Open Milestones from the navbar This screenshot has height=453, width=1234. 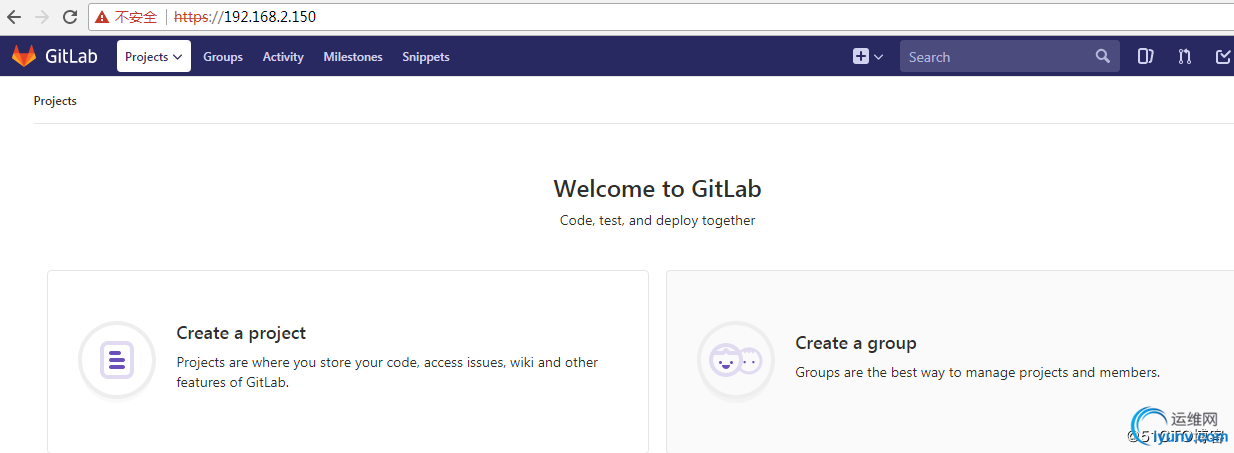click(353, 57)
